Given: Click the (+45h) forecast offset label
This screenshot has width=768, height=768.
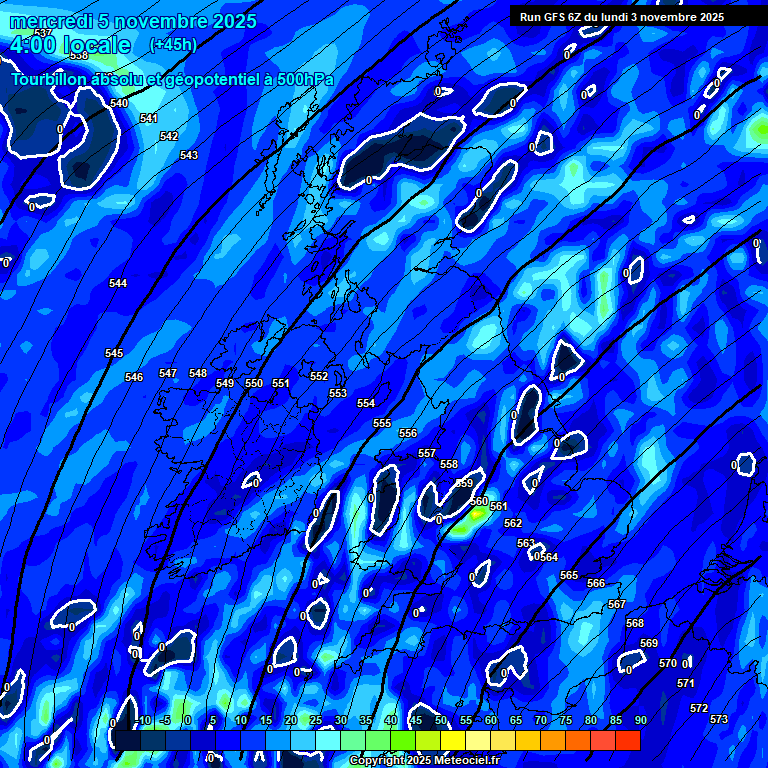Looking at the screenshot, I should 173,44.
